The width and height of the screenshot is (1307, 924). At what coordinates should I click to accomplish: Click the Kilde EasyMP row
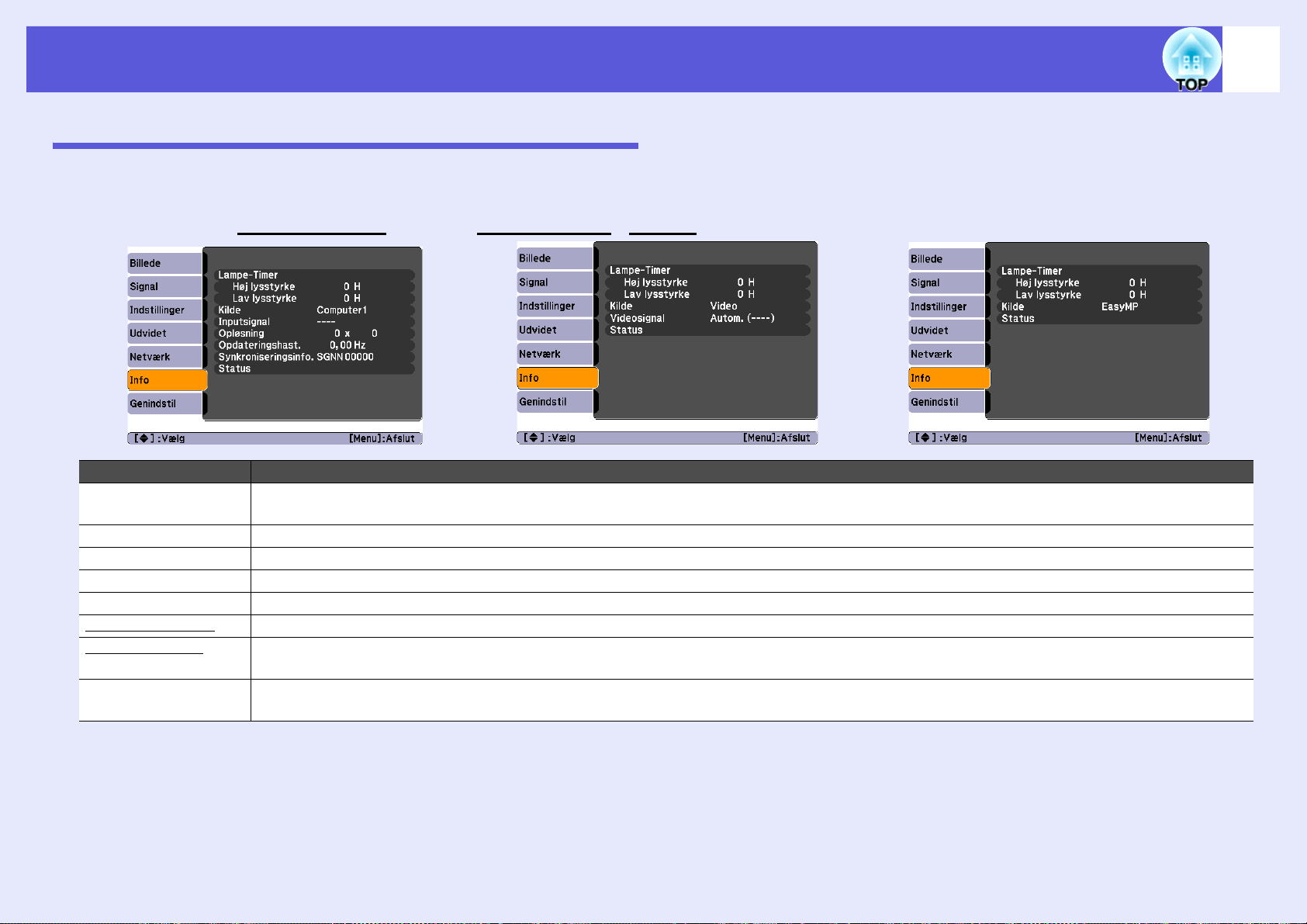[x=1099, y=306]
